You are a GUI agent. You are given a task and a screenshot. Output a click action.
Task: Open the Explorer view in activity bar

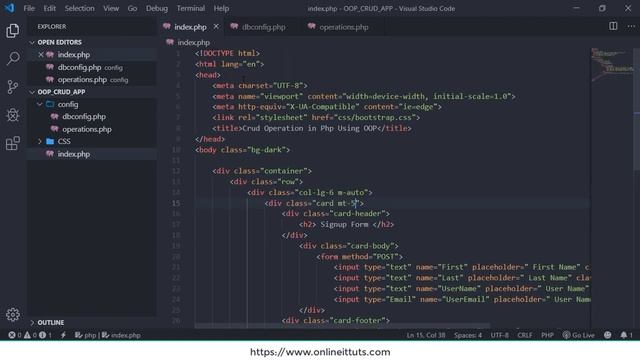tap(13, 31)
